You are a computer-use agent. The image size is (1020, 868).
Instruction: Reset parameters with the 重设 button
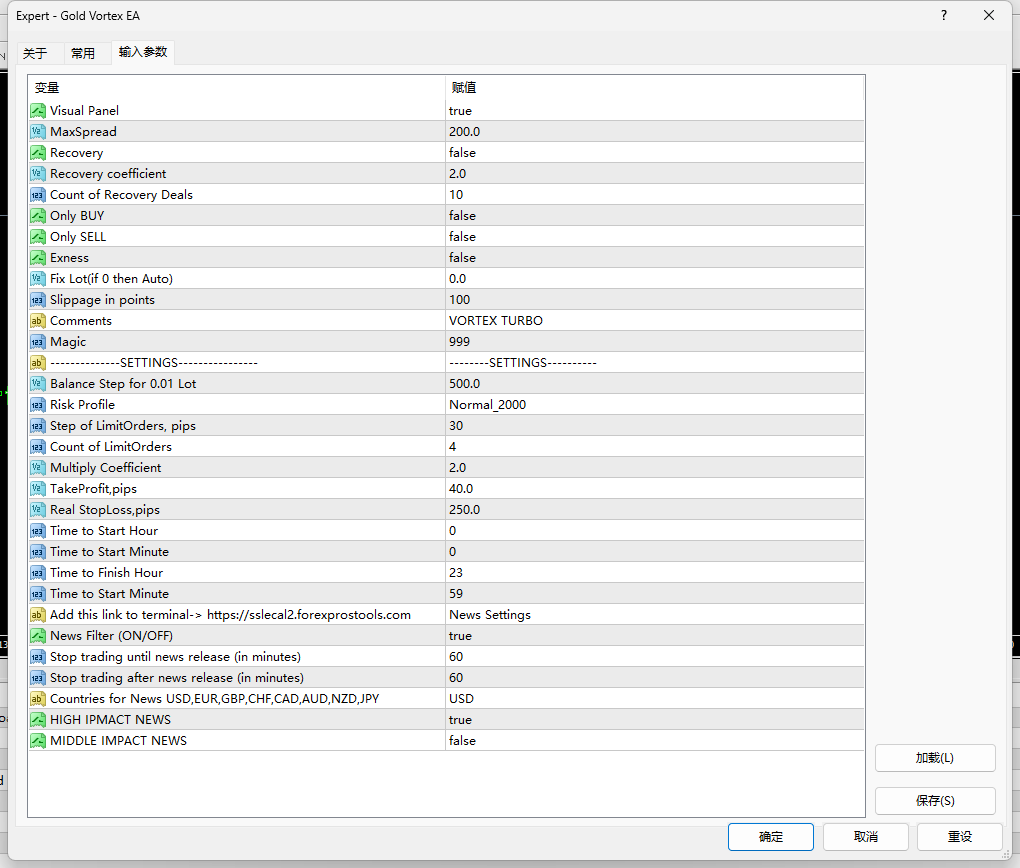coord(960,837)
